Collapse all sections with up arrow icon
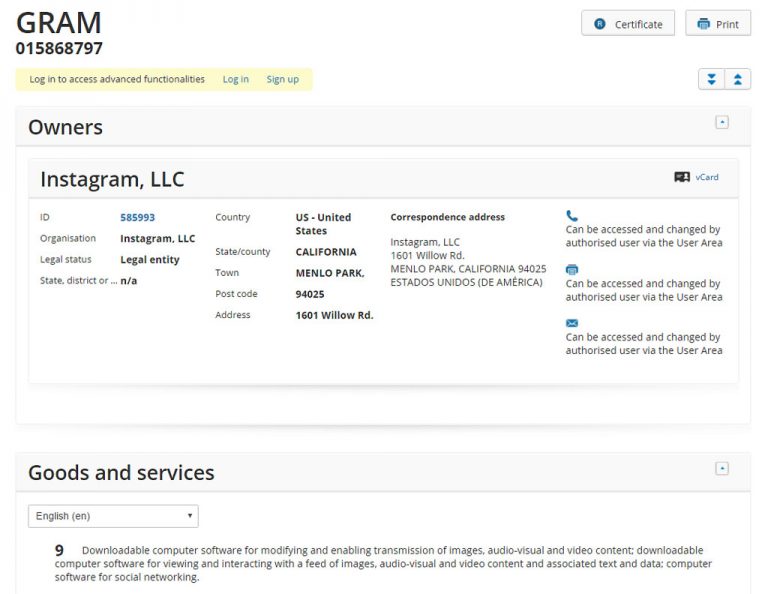 738,79
